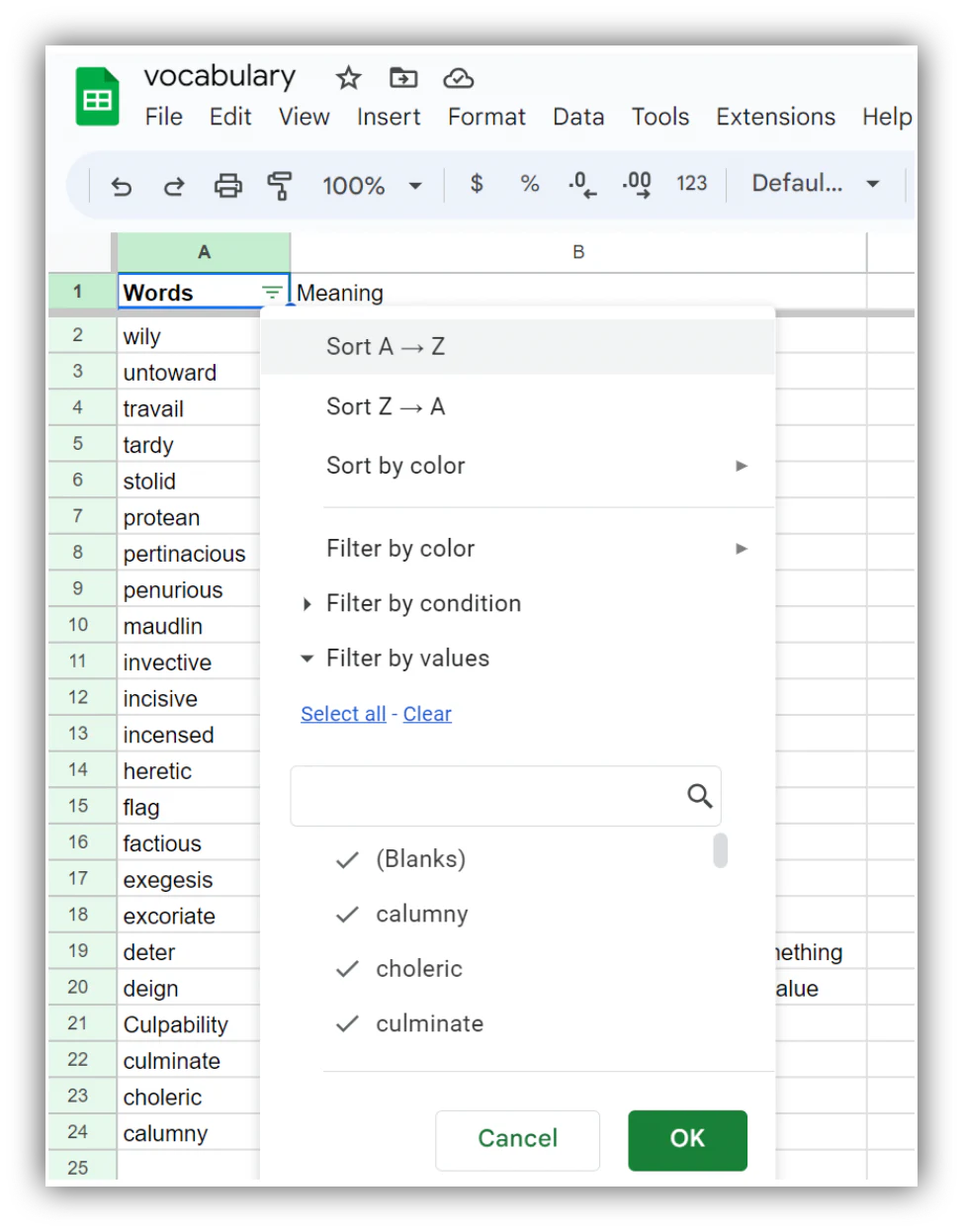The height and width of the screenshot is (1232, 963).
Task: Uncheck the choleric value
Action: [x=347, y=969]
